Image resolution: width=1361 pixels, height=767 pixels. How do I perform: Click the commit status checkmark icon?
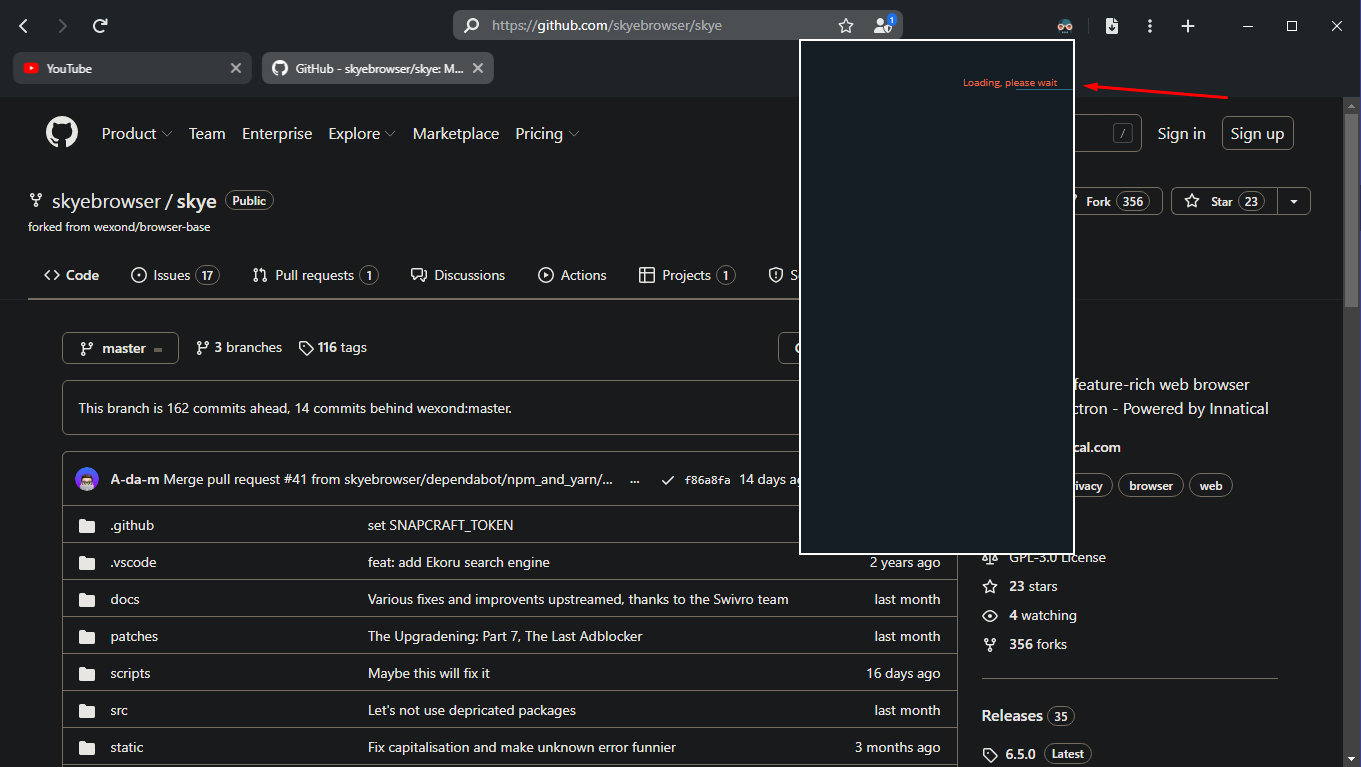668,479
